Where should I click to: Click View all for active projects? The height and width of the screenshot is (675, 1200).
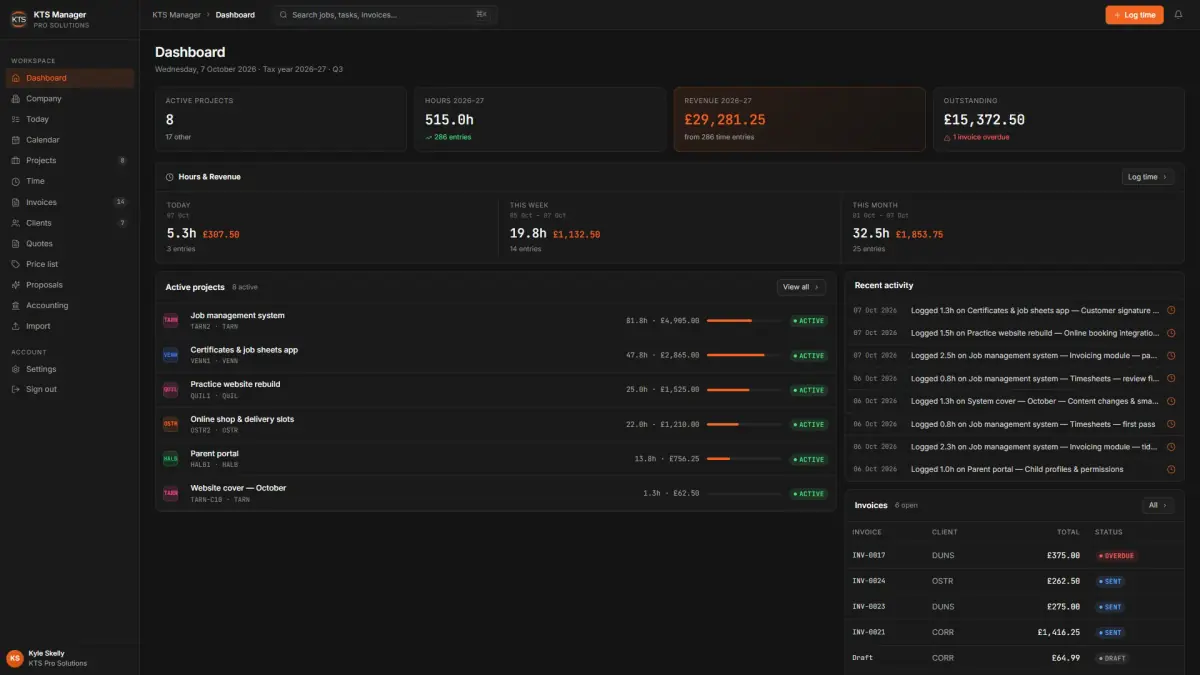tap(801, 287)
